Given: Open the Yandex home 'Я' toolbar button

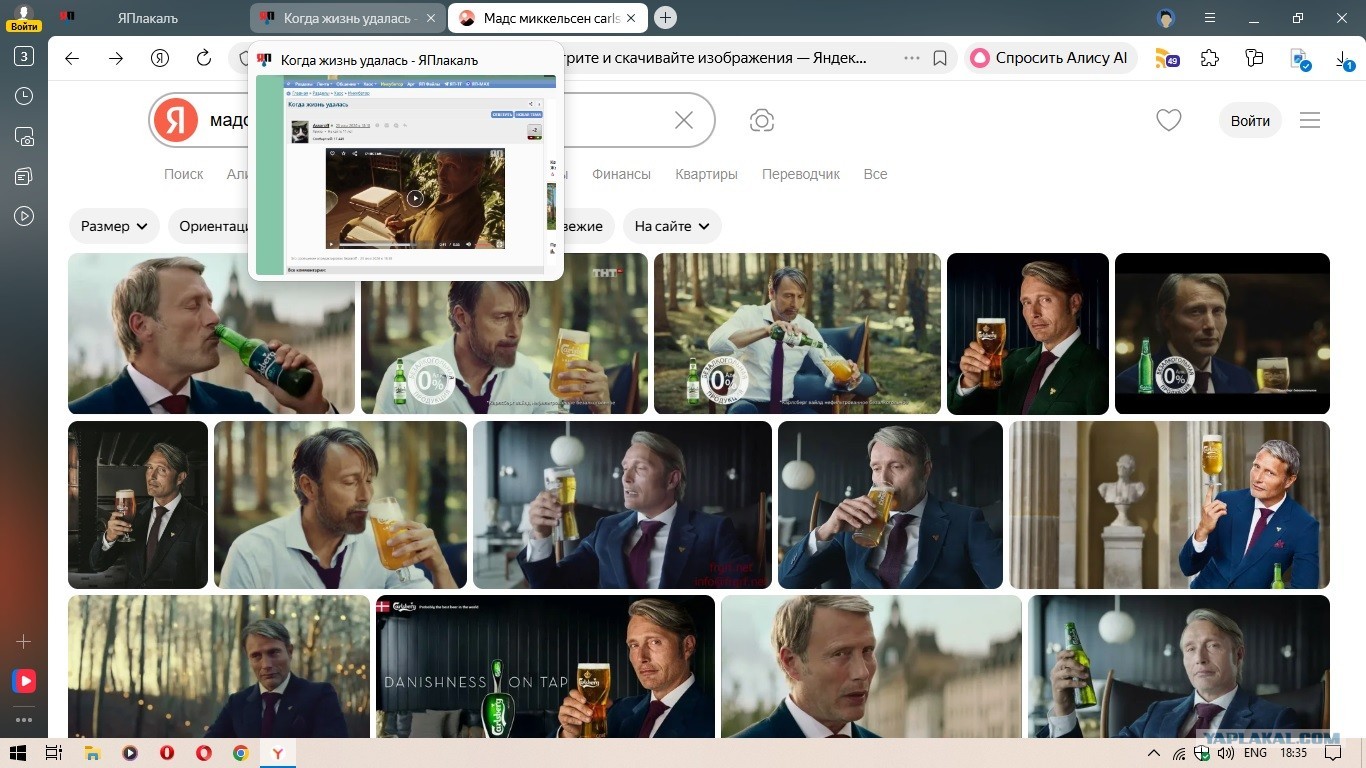Looking at the screenshot, I should [x=160, y=58].
